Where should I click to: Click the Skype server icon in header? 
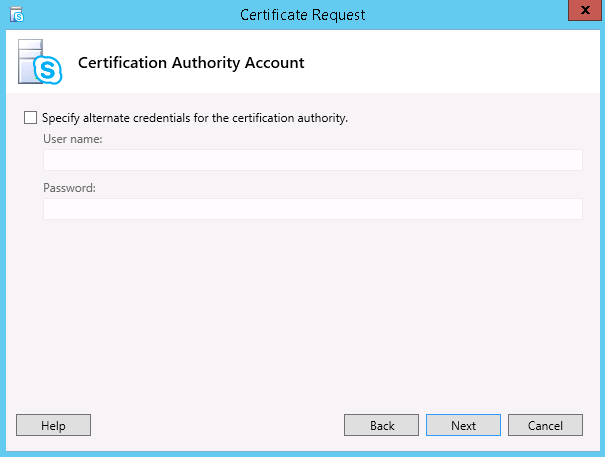pos(40,62)
